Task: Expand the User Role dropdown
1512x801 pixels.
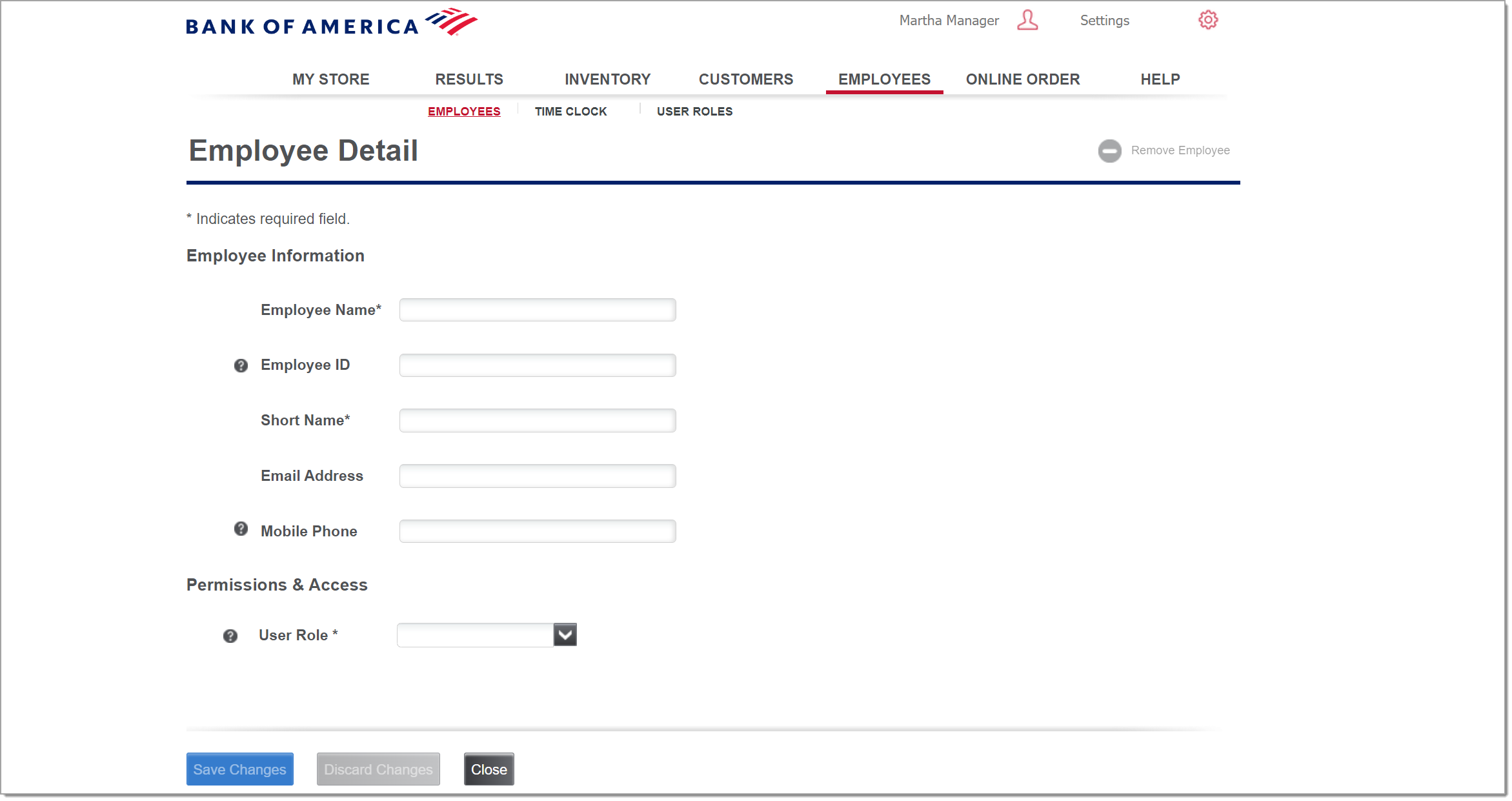Action: click(564, 635)
